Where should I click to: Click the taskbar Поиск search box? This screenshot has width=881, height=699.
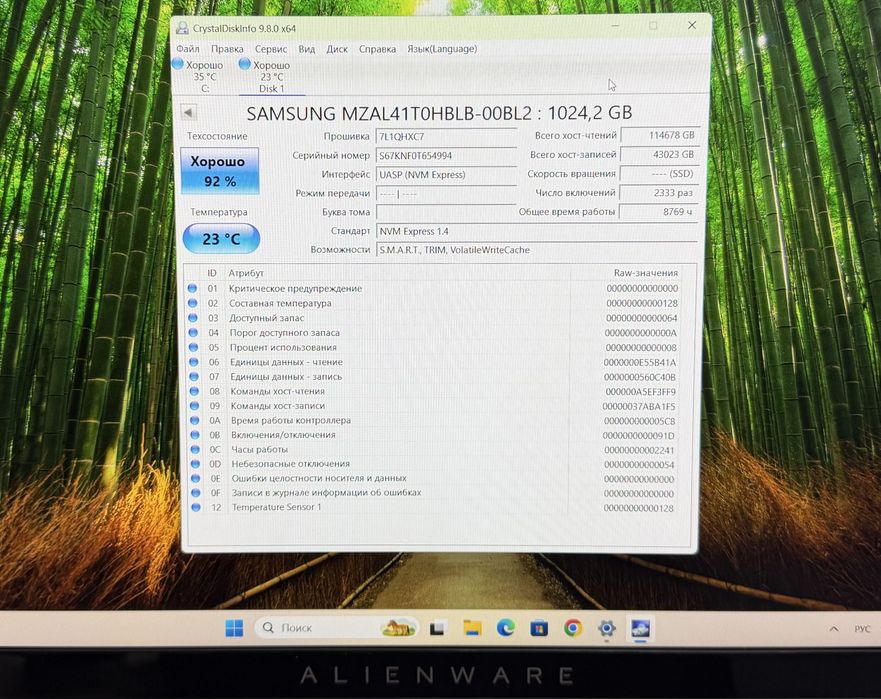(x=337, y=628)
